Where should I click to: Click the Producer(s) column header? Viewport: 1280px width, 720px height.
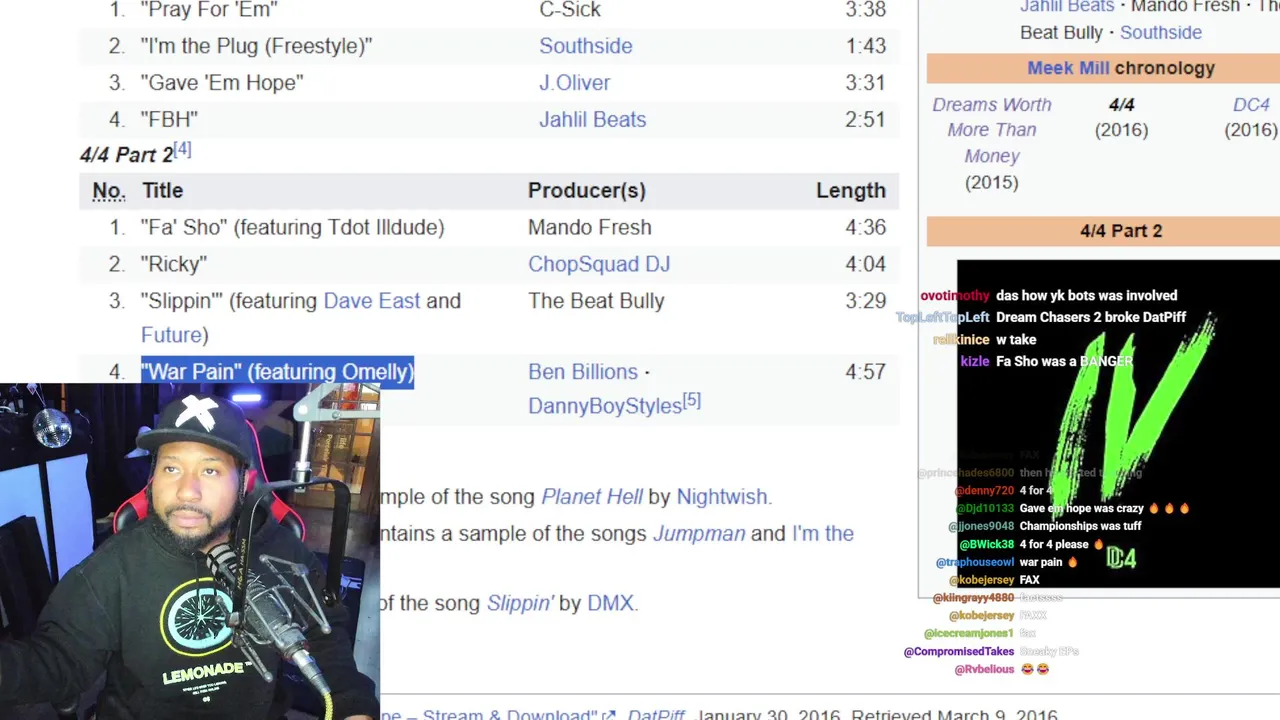pos(587,191)
